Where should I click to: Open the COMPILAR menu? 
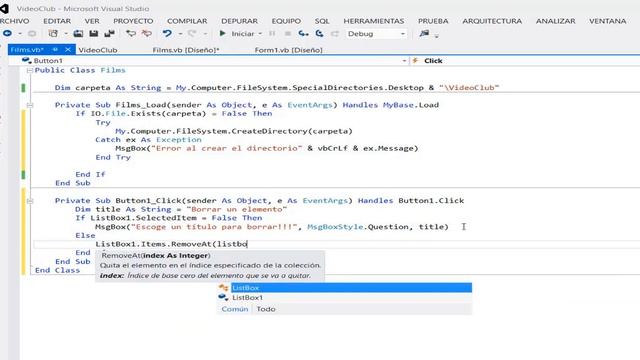[187, 21]
